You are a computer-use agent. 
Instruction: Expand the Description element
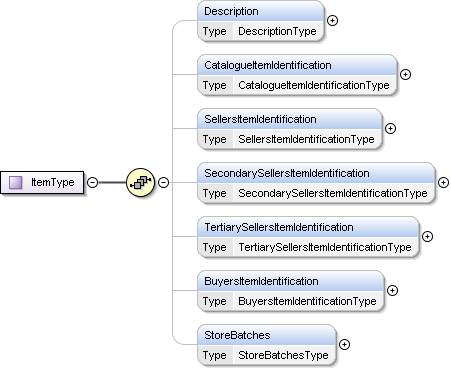(x=332, y=21)
